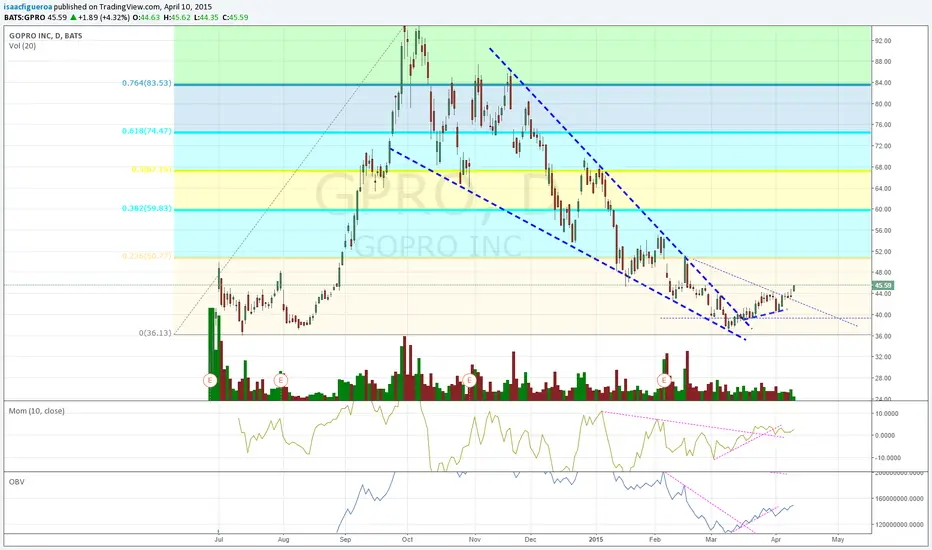Click the 10.0000 momentum axis label

886,414
